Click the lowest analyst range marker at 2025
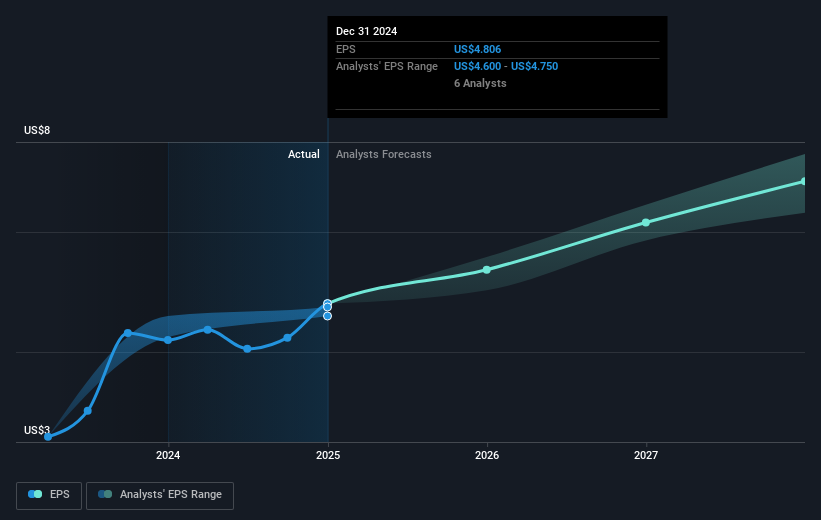 click(x=327, y=316)
